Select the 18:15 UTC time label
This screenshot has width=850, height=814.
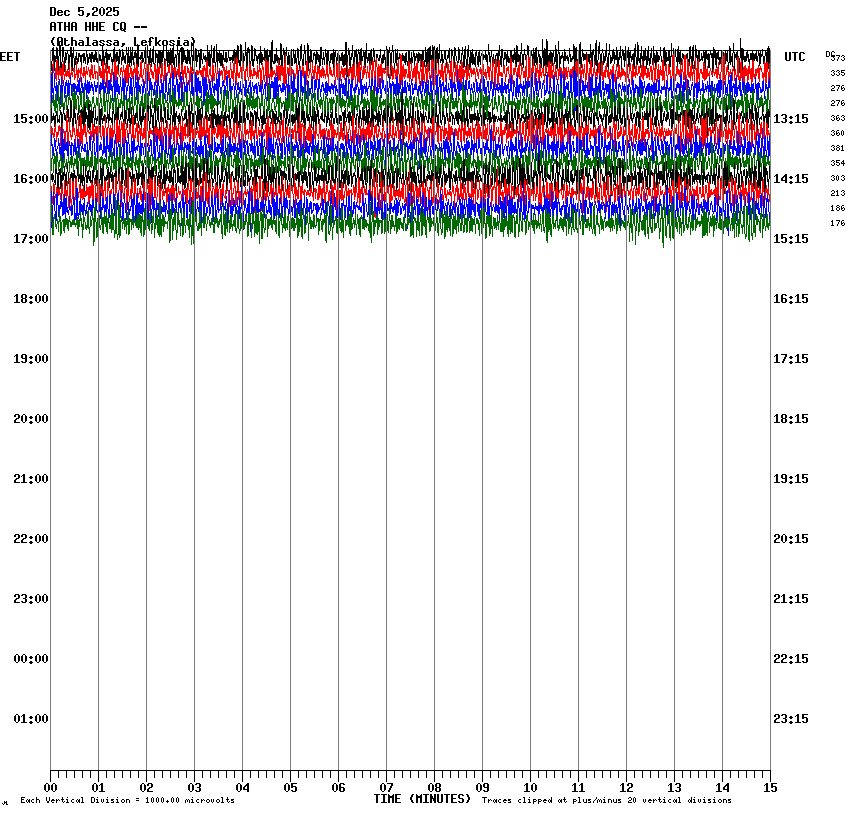[791, 419]
